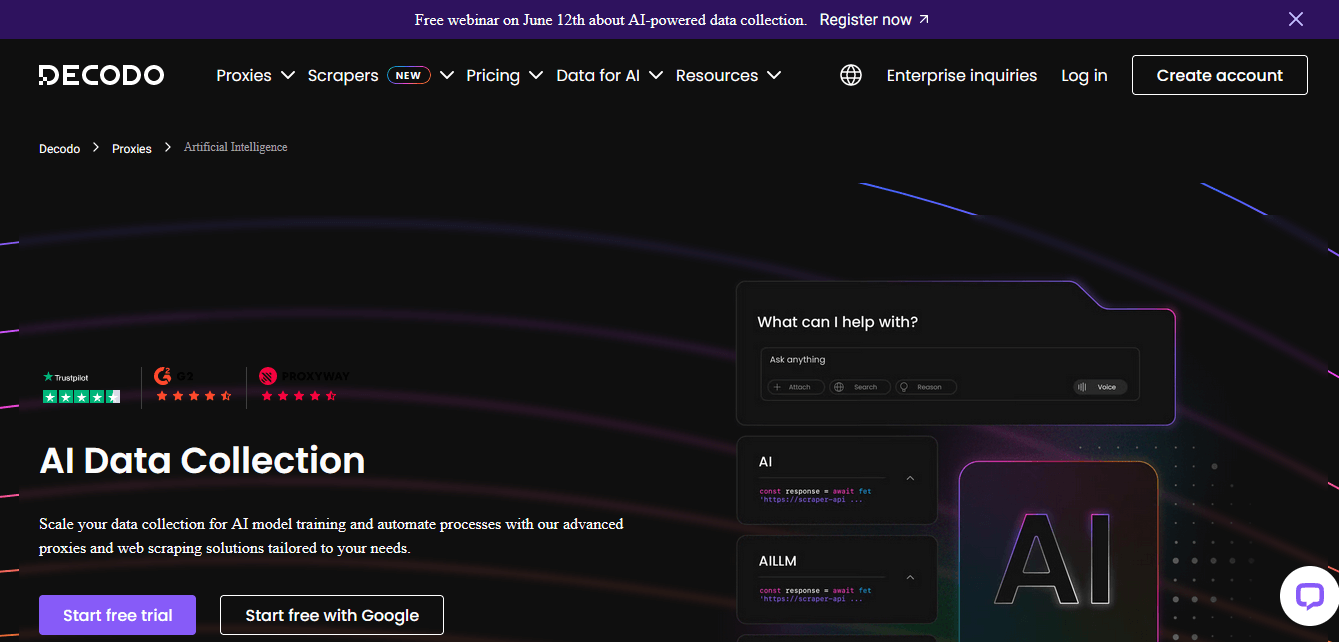Follow the Register now webinar link
The height and width of the screenshot is (642, 1339).
874,20
